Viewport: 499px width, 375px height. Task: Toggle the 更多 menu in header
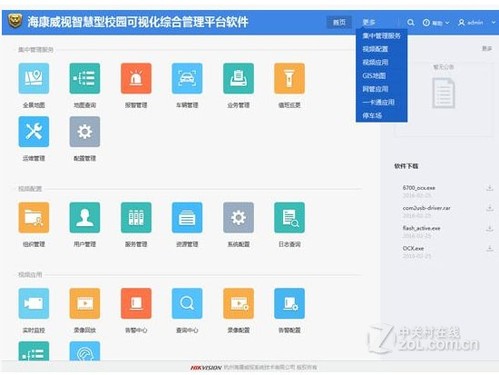[x=369, y=22]
